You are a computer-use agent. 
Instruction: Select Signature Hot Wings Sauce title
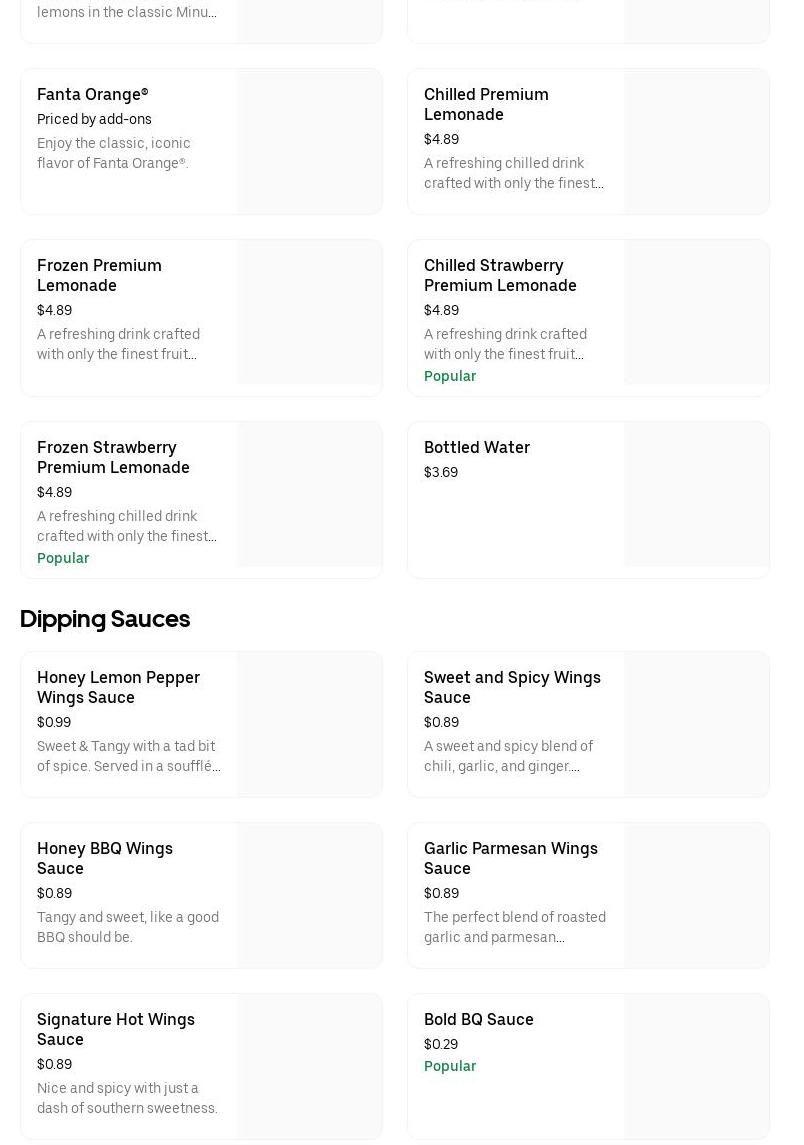click(x=116, y=1029)
